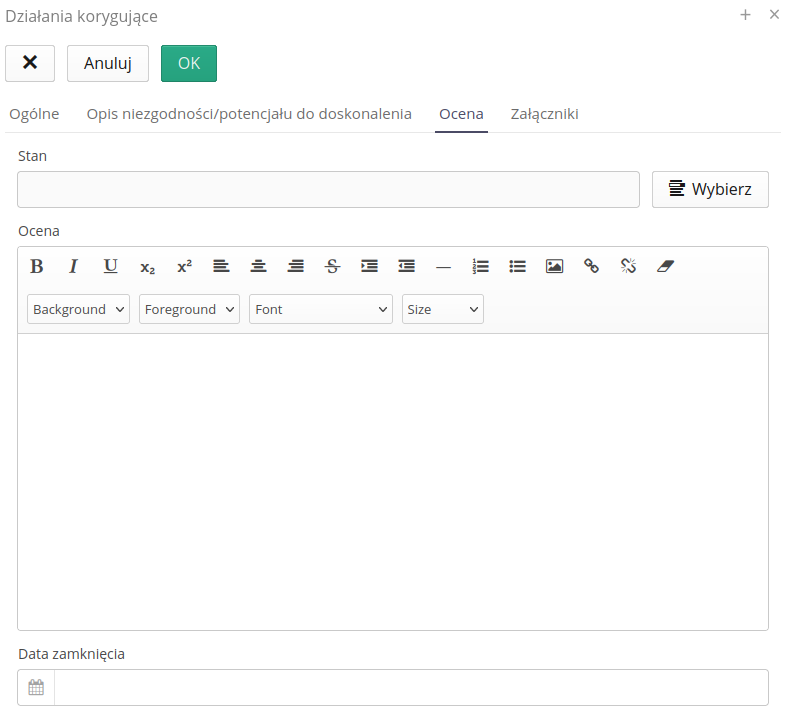Click the Data zamknięcia date field
789x726 pixels.
coord(410,687)
